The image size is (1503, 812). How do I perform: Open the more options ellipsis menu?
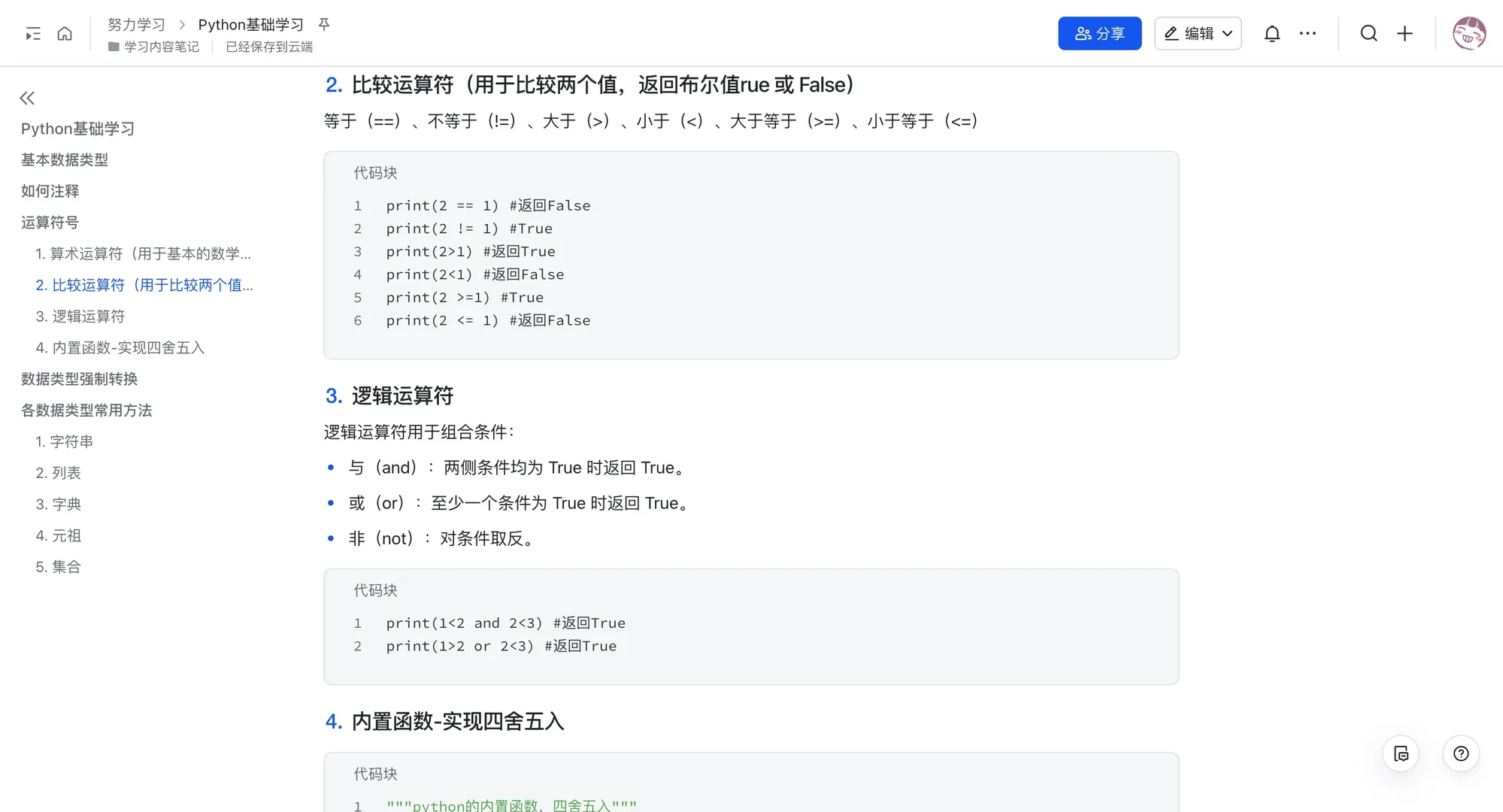(x=1308, y=33)
